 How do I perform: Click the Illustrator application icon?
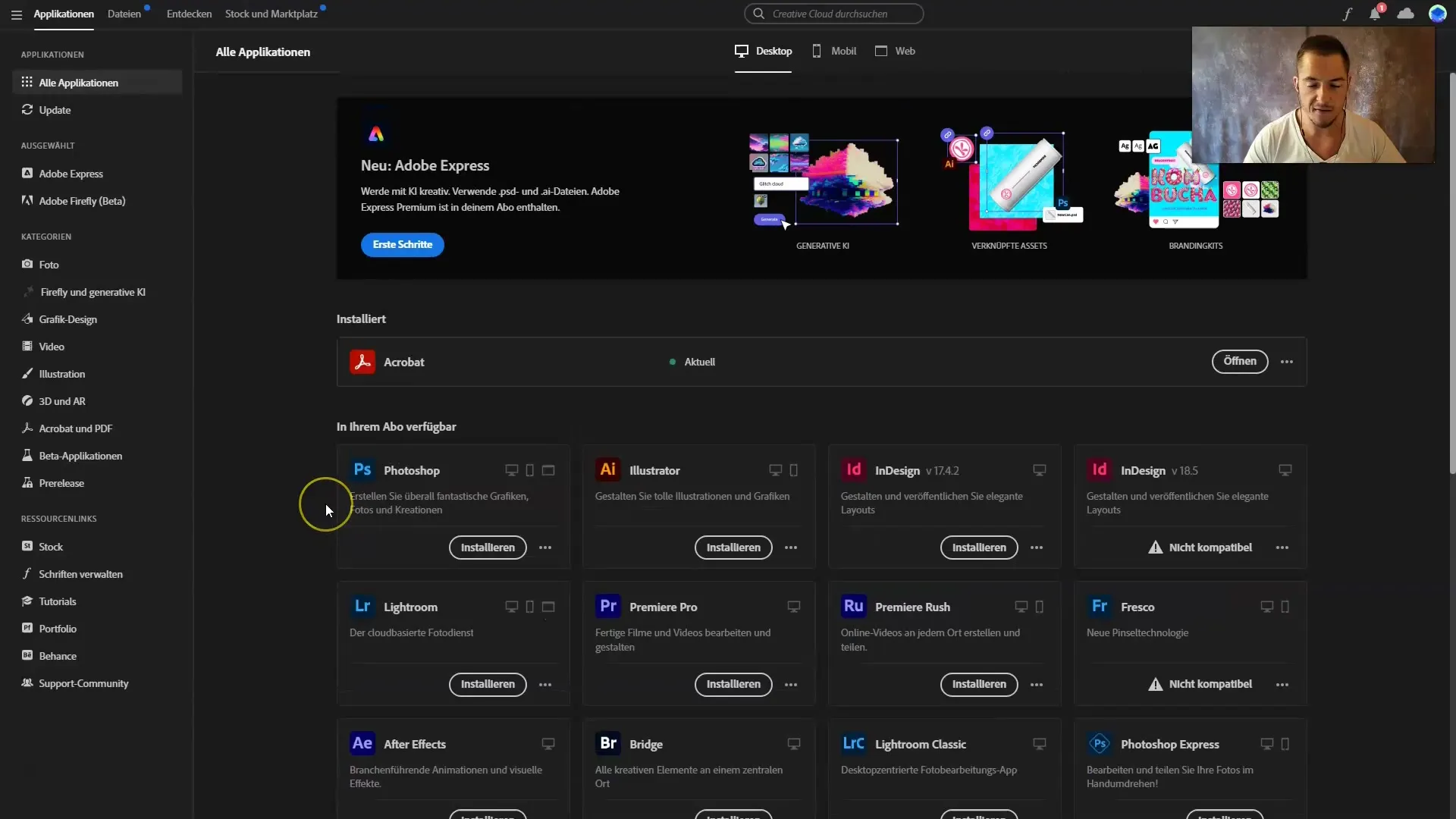pyautogui.click(x=608, y=469)
